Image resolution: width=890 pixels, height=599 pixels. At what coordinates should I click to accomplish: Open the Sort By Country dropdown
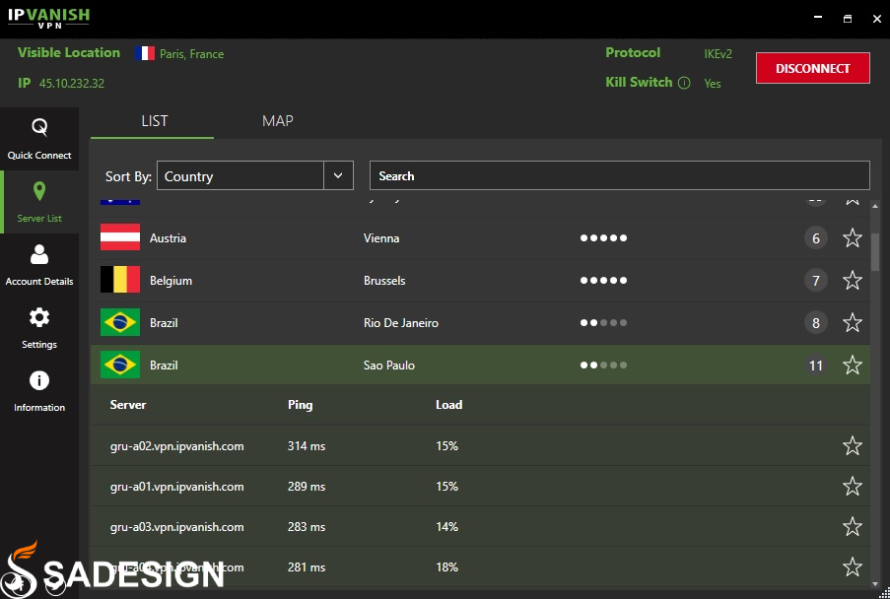255,175
